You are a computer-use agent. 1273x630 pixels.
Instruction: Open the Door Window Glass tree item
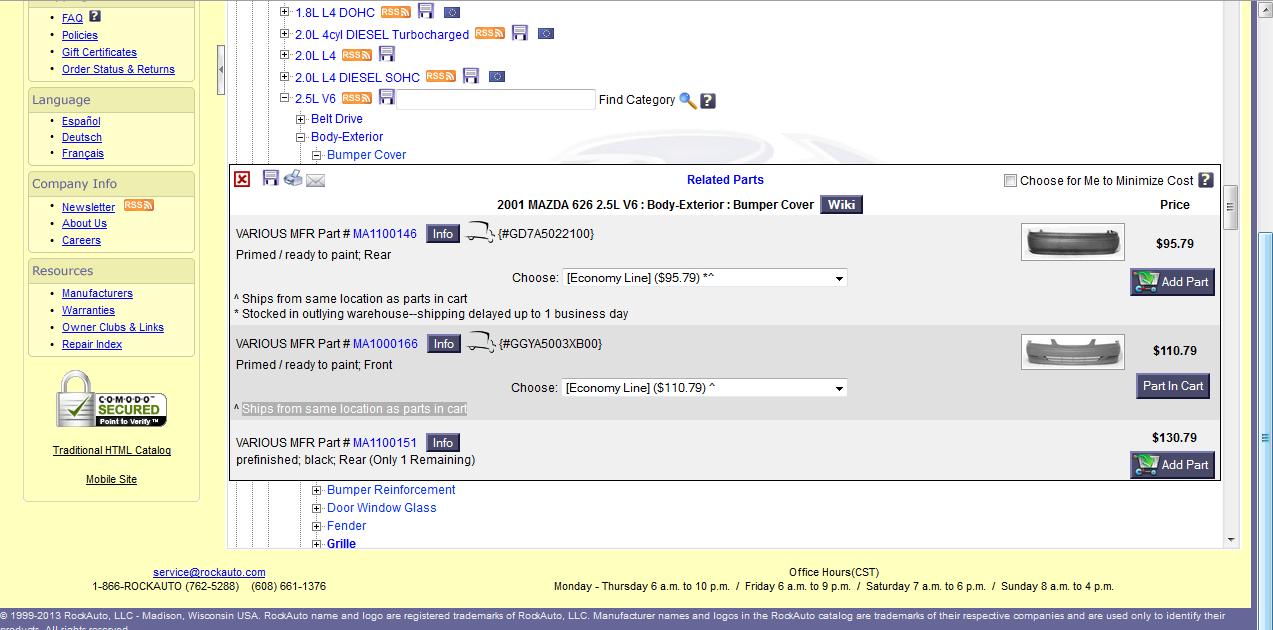coord(382,508)
